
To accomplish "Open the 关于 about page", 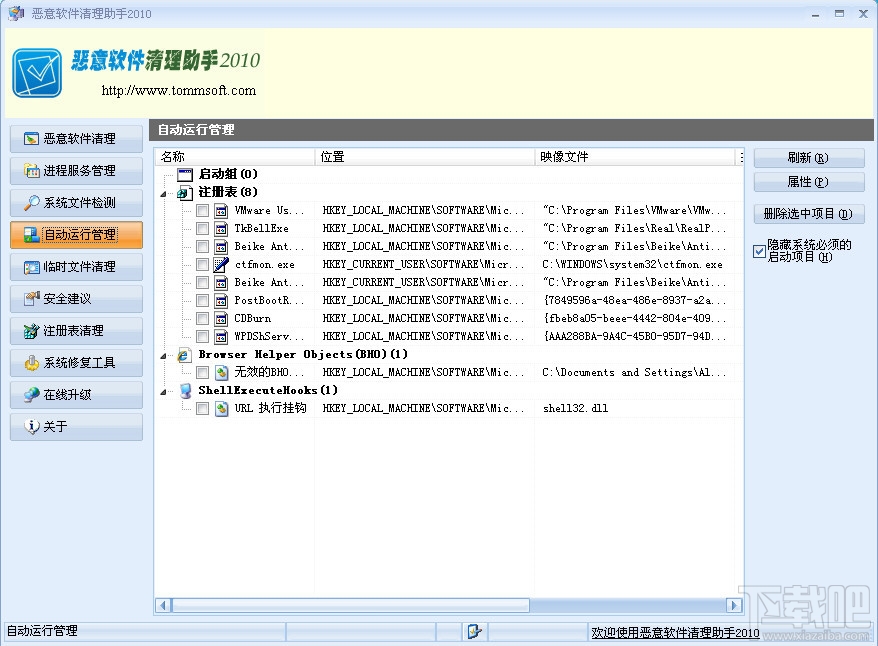I will tap(76, 427).
